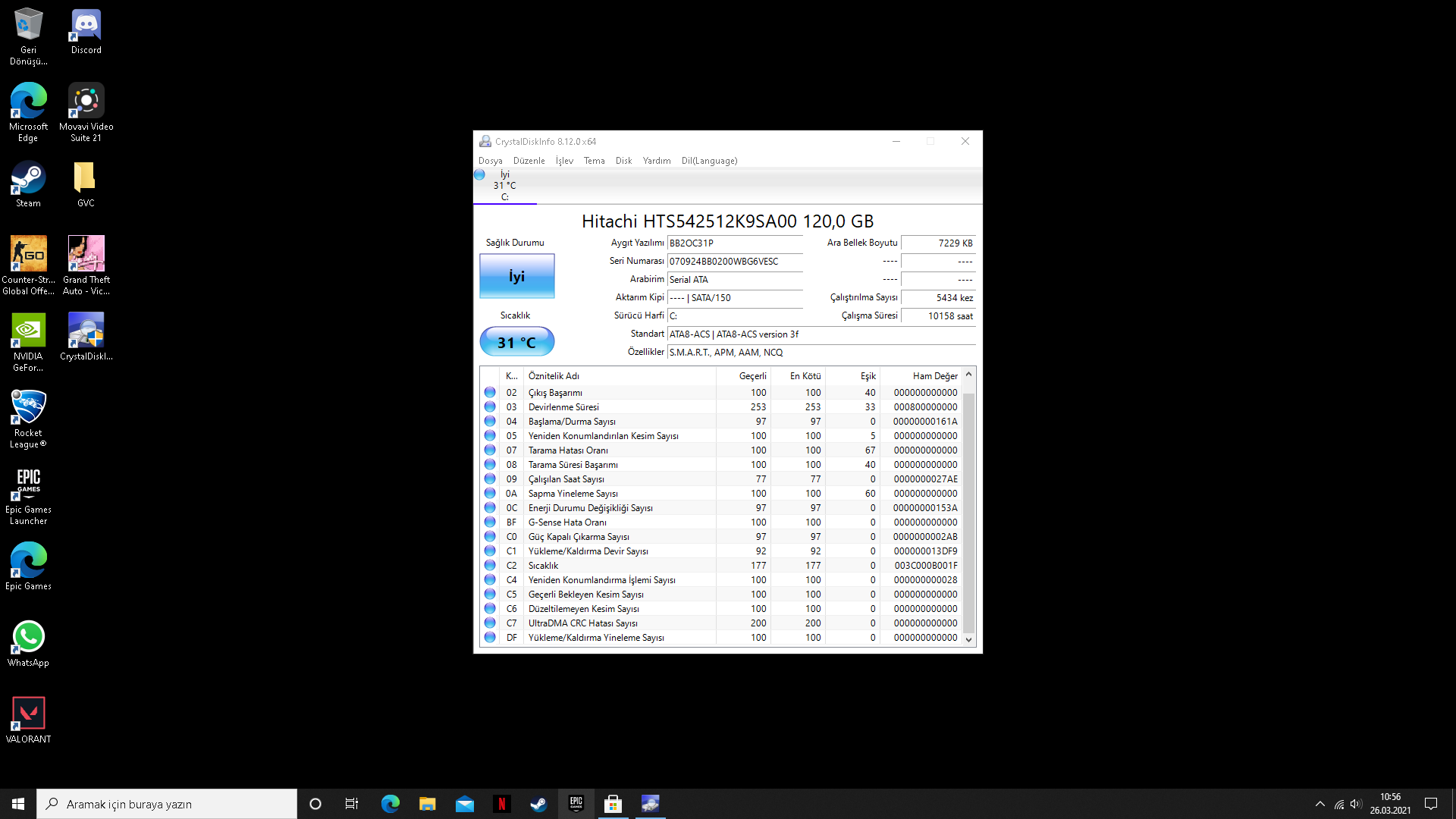Open the Dil(Language) menu
Viewport: 1456px width, 819px height.
click(x=709, y=161)
